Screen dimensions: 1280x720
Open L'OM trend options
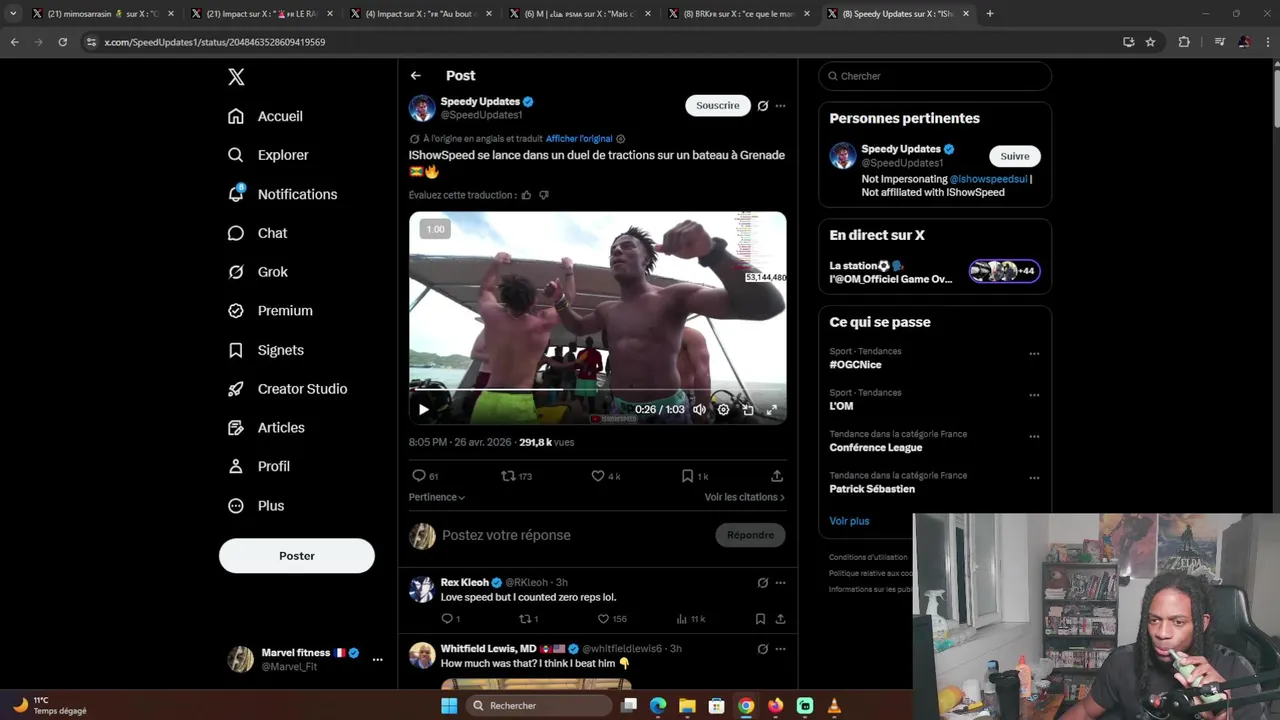pos(1034,395)
